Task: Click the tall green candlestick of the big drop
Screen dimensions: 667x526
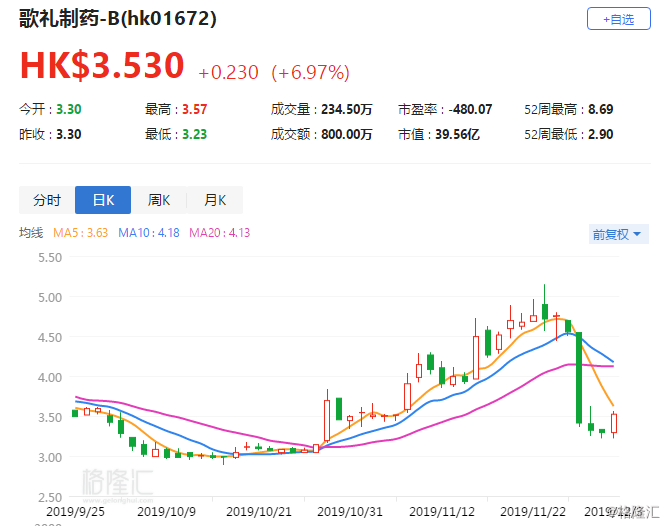Action: pyautogui.click(x=579, y=378)
